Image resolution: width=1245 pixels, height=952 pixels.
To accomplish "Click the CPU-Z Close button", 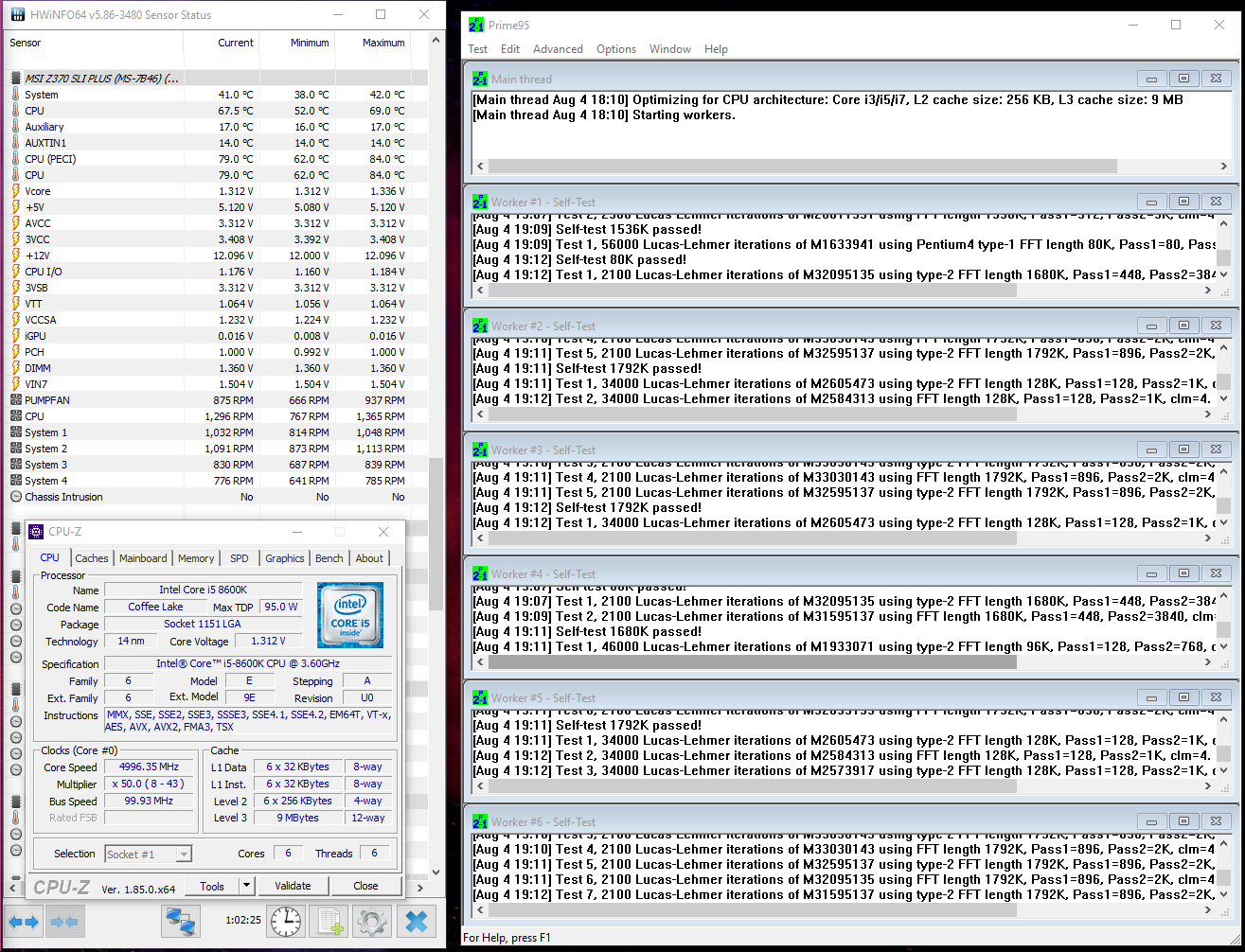I will click(x=365, y=886).
